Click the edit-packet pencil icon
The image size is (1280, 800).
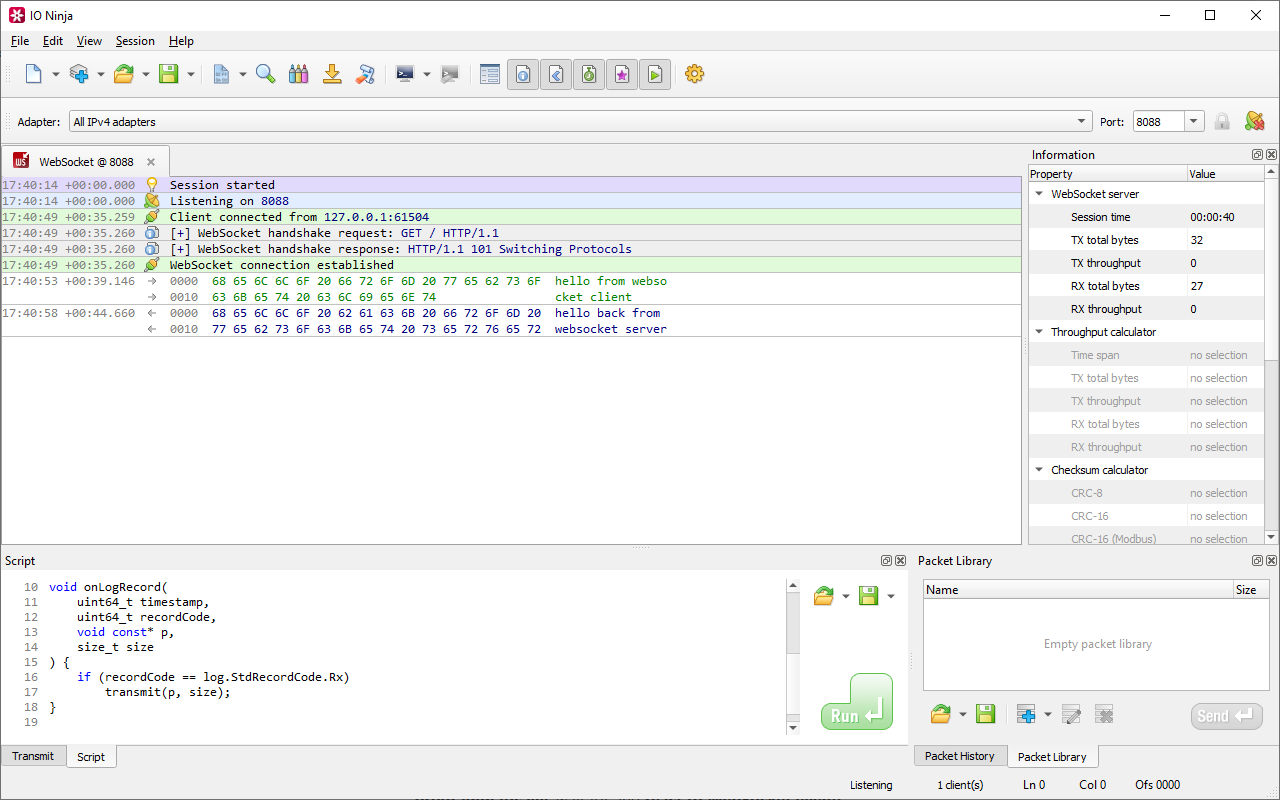1071,714
